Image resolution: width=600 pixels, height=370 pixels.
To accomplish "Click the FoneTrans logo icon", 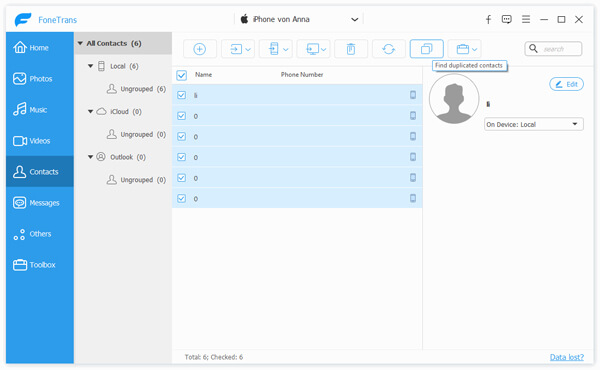I will pyautogui.click(x=23, y=20).
